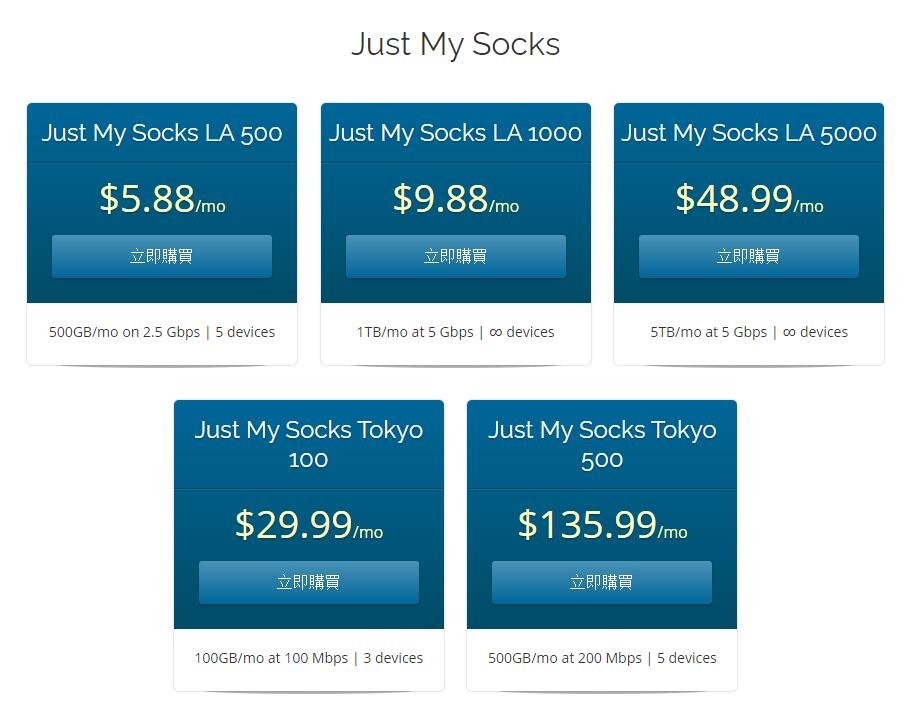Image resolution: width=909 pixels, height=721 pixels.
Task: Click 立即購買 under Just My Socks LA 500
Action: [161, 256]
